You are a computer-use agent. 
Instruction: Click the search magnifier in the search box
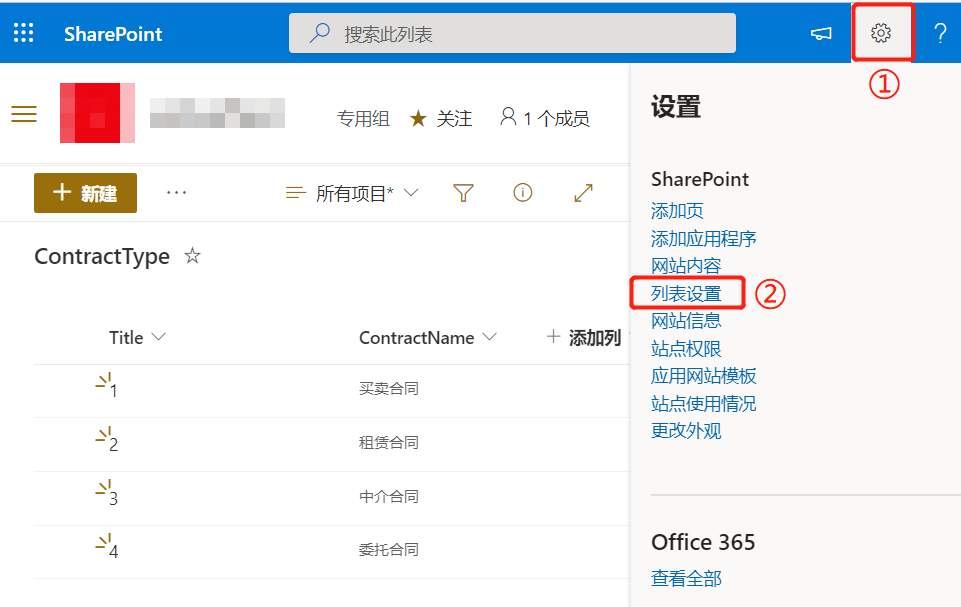(x=318, y=33)
